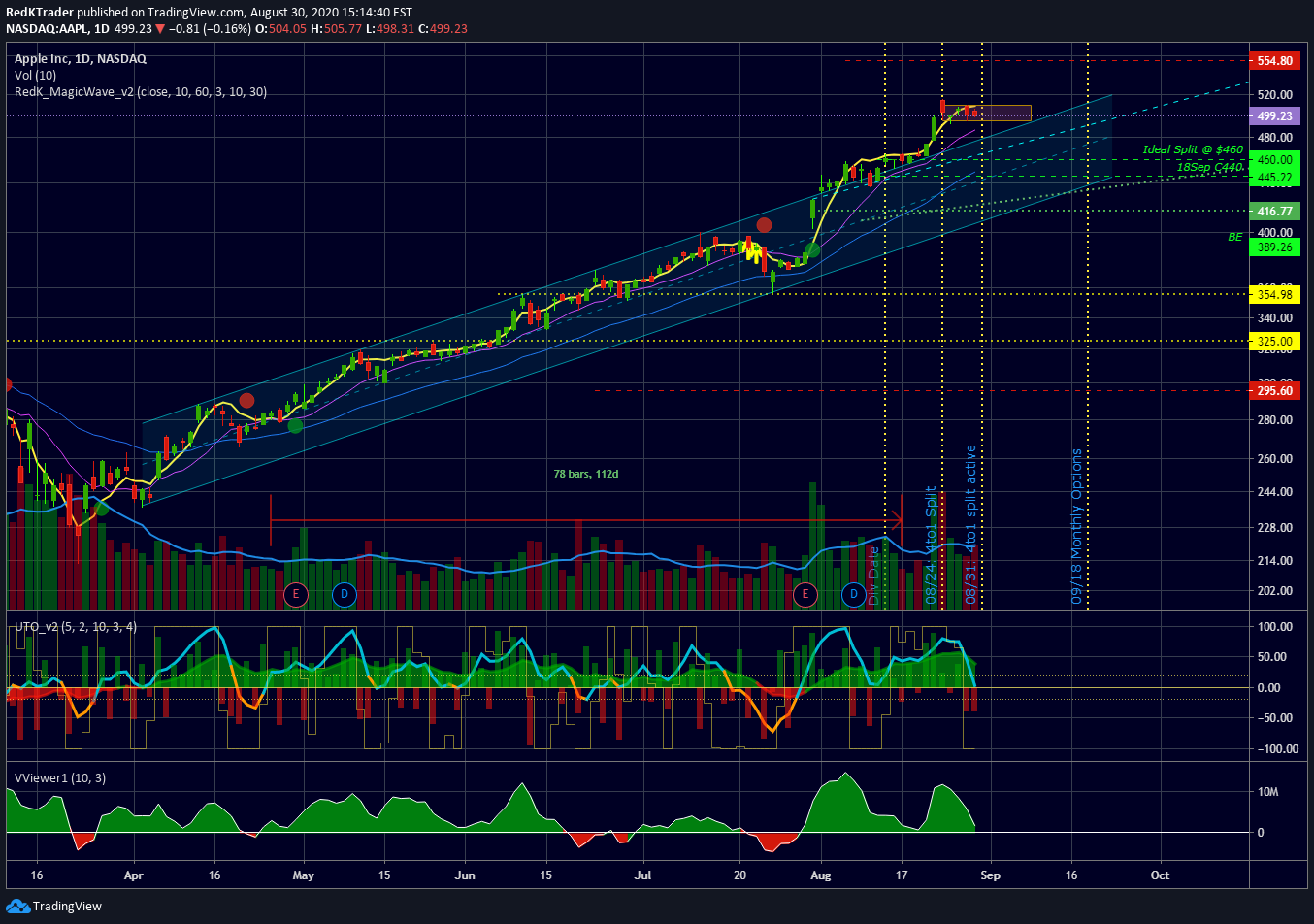This screenshot has height=924, width=1314.
Task: Click the red signal dot above July 20 candles
Action: pyautogui.click(x=764, y=225)
